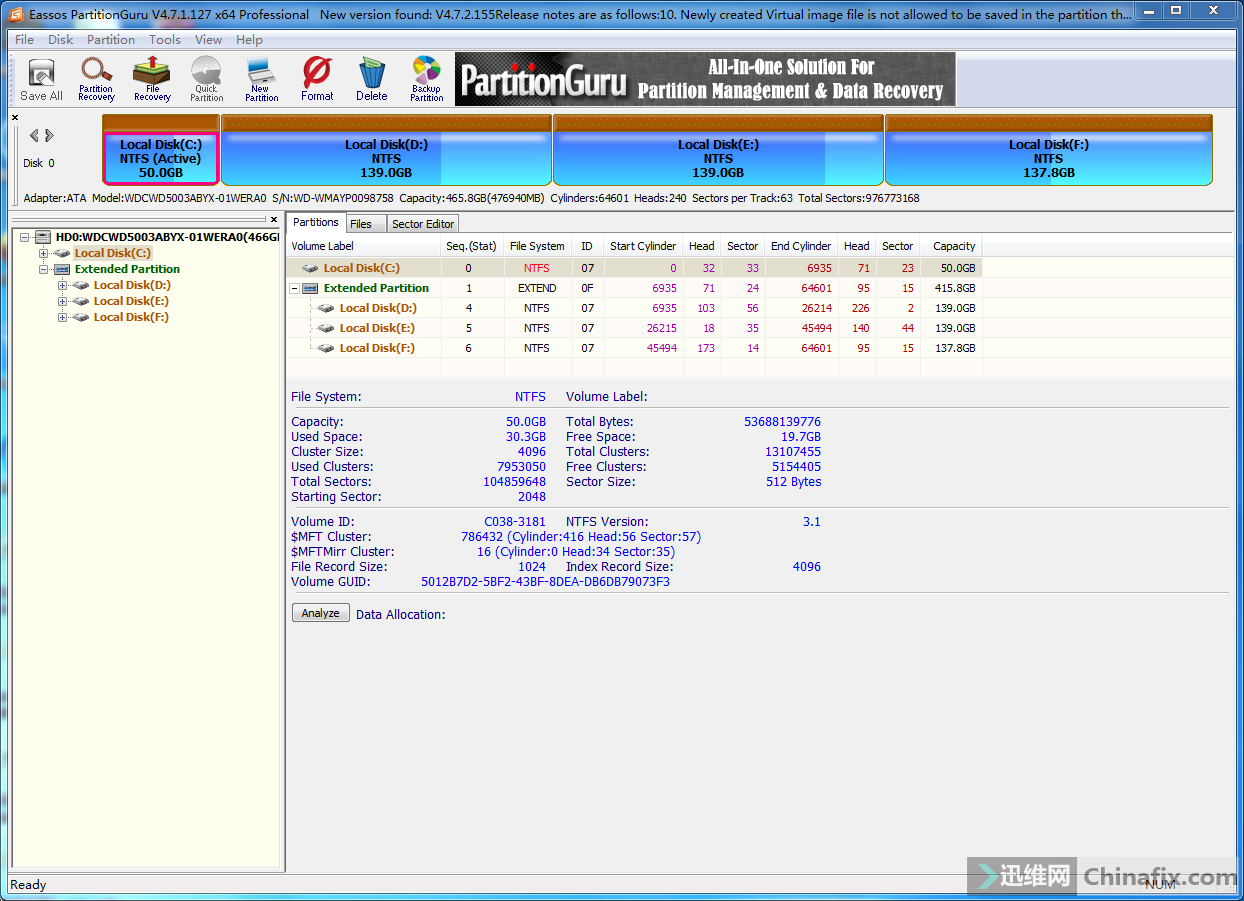
Task: Expand Local Disk(F:) tree node
Action: click(x=63, y=318)
